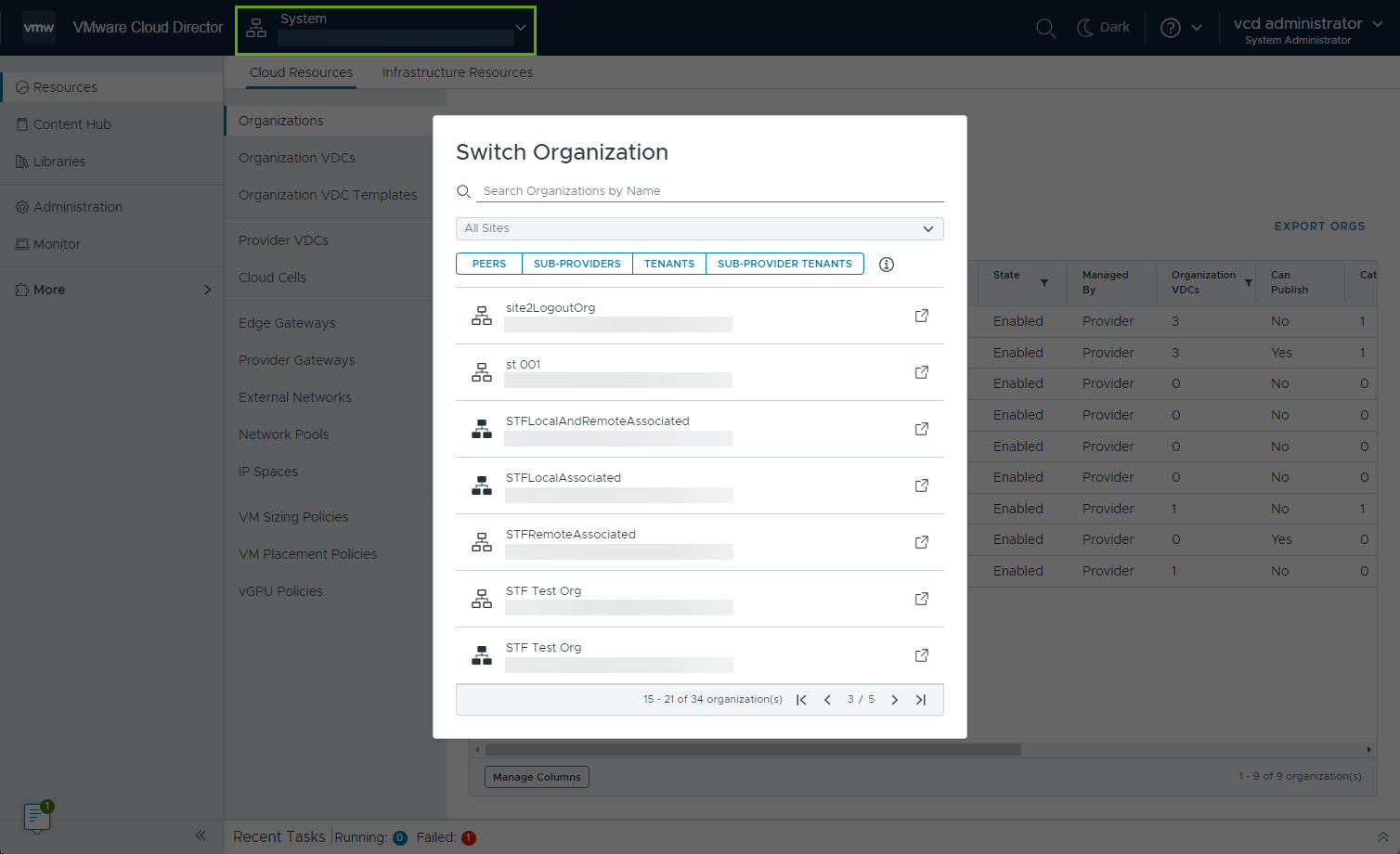Select Organization VDC Templates in sidebar
This screenshot has width=1400, height=854.
click(329, 195)
